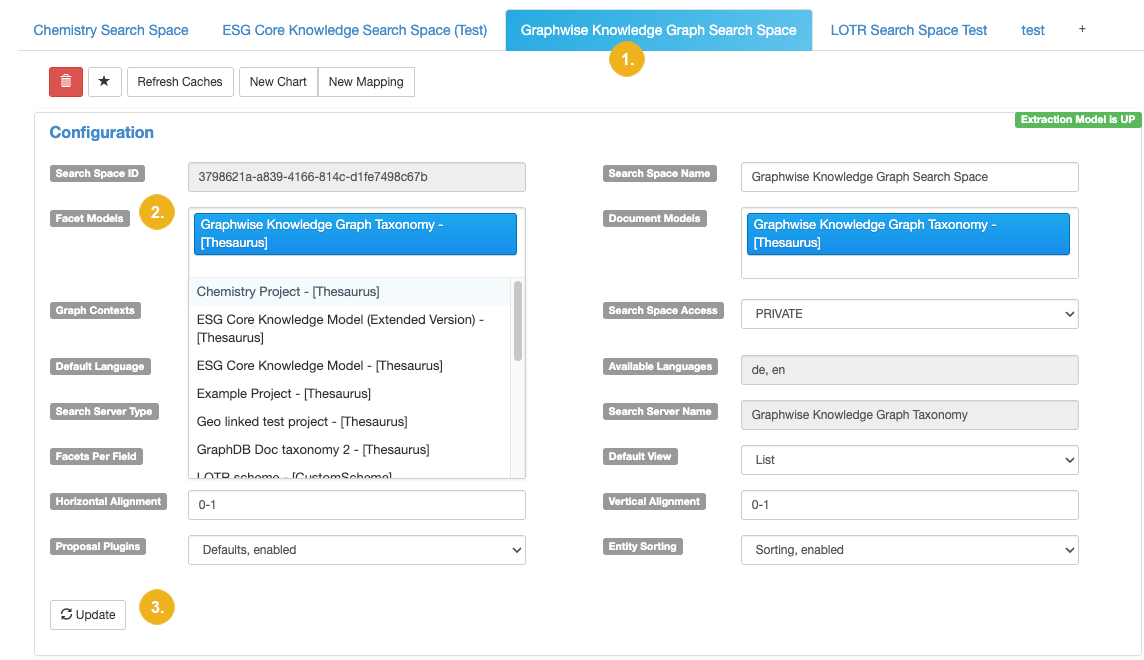Click the Refresh Caches button
The height and width of the screenshot is (660, 1144).
pos(179,81)
